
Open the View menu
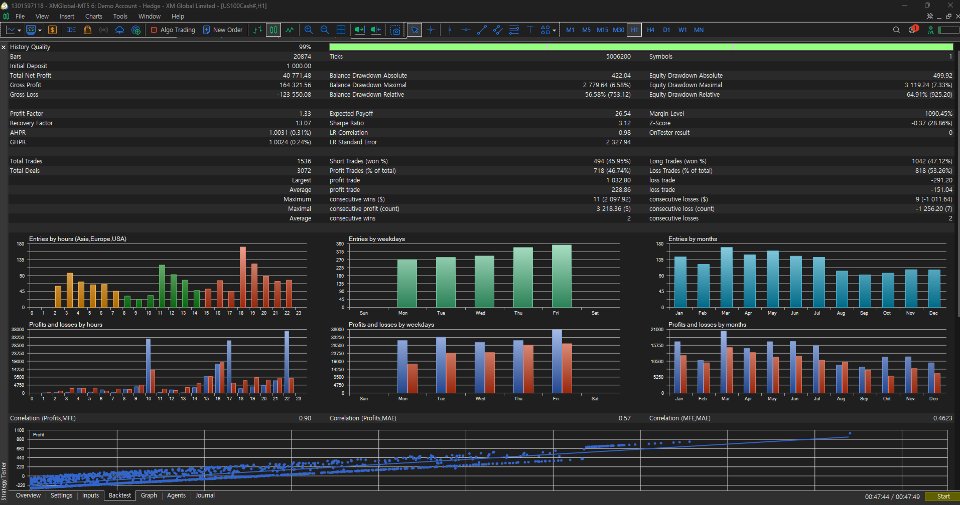[42, 17]
